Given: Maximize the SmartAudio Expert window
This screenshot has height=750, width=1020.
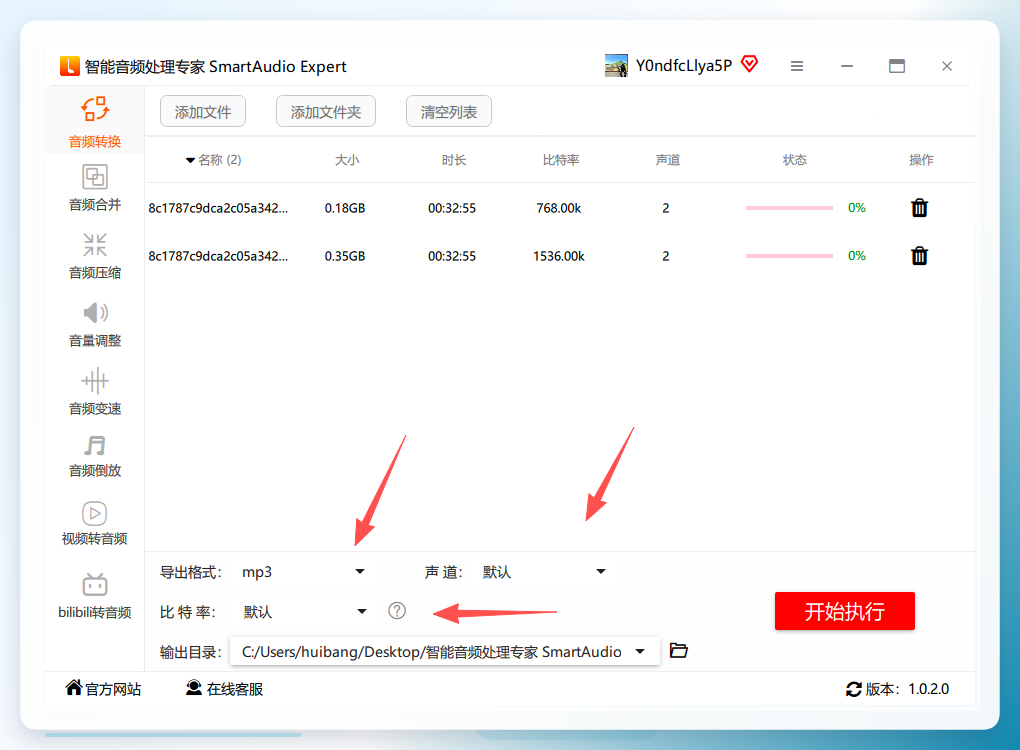Looking at the screenshot, I should pyautogui.click(x=897, y=66).
